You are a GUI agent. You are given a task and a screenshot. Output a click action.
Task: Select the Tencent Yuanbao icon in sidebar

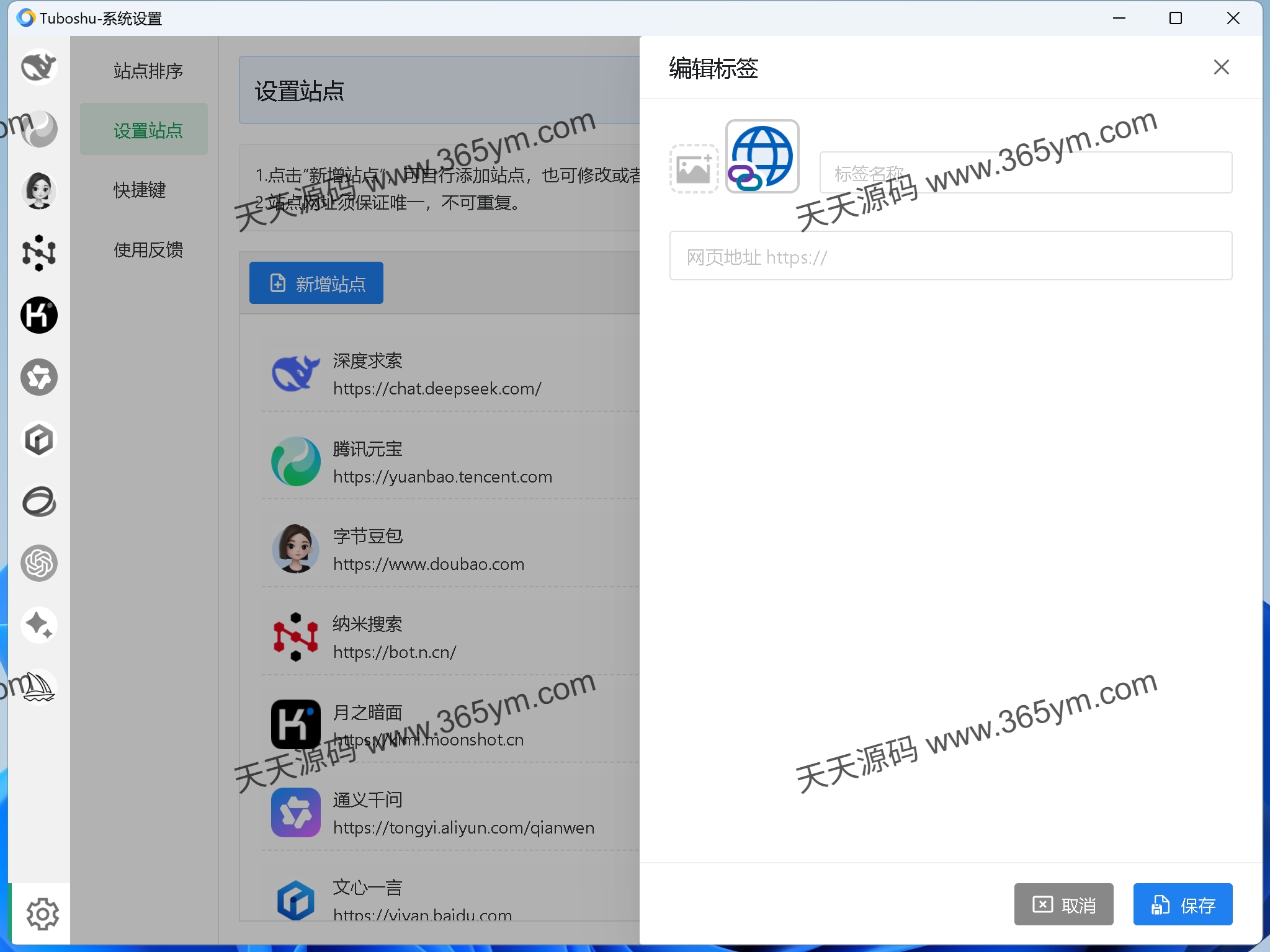(x=39, y=128)
